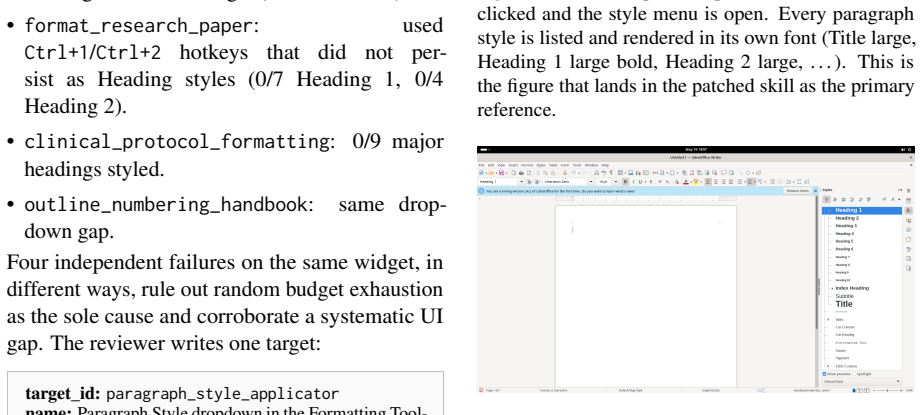Click the power icon in the top bar
This screenshot has width=922, height=415.
911,149
